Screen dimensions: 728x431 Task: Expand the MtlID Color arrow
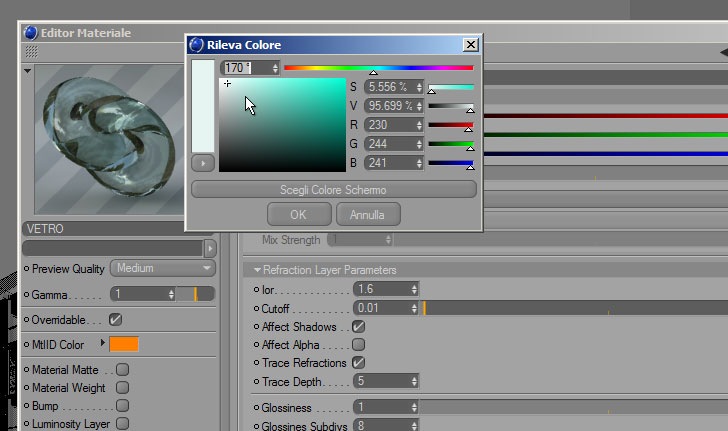point(103,343)
